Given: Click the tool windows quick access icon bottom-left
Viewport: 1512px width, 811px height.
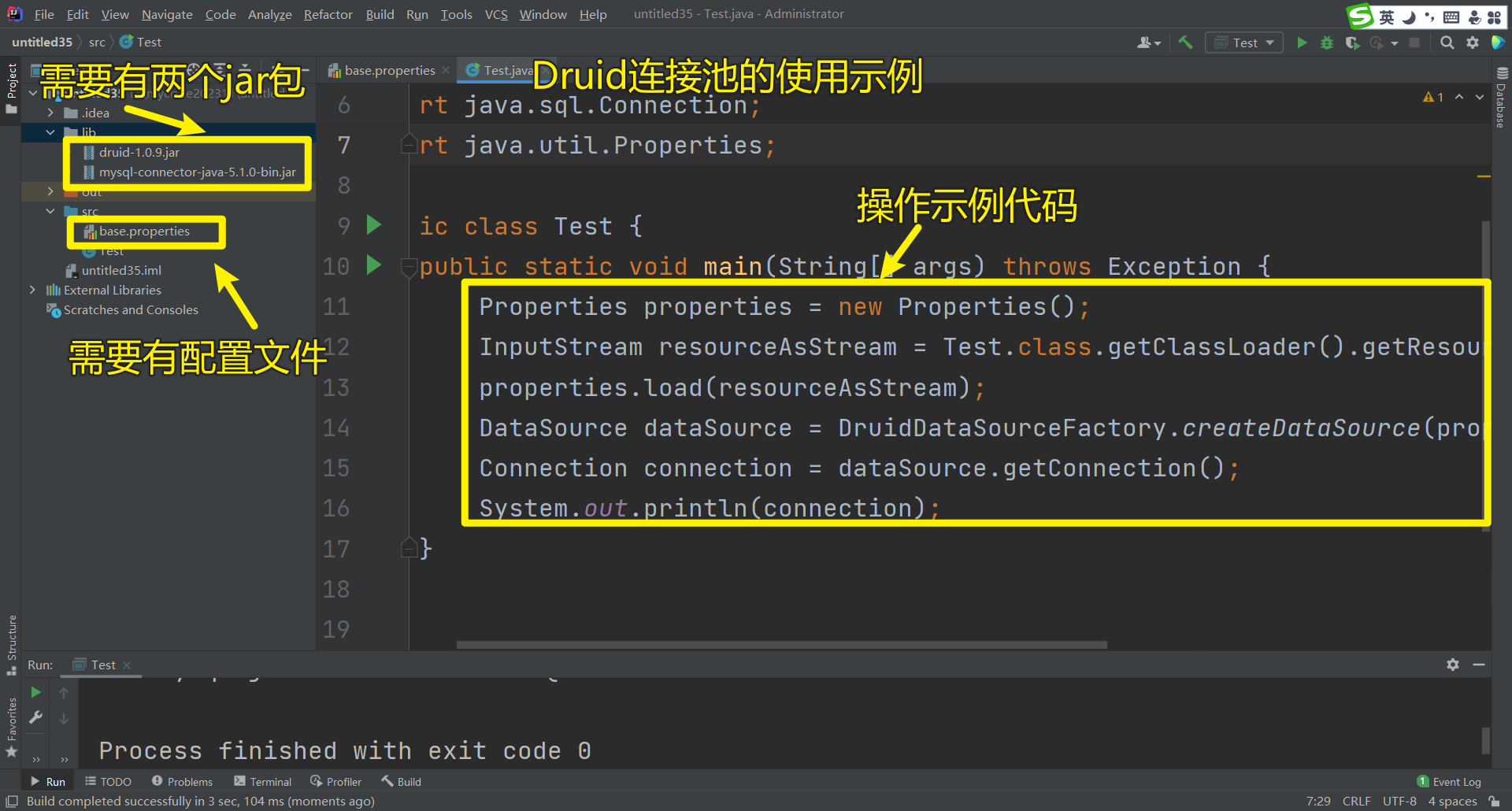Looking at the screenshot, I should (12, 802).
